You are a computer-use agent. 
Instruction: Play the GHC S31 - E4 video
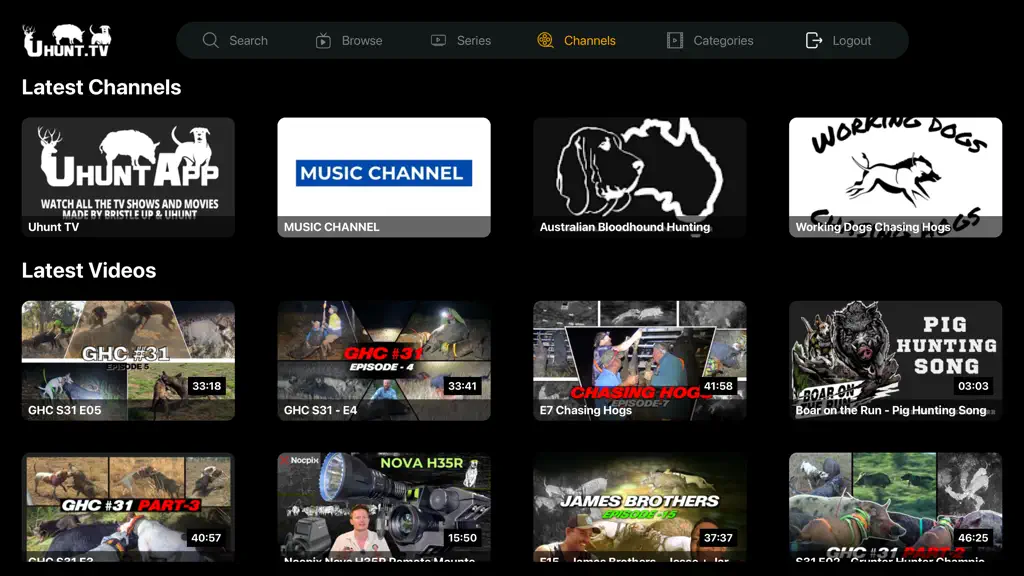[x=384, y=360]
